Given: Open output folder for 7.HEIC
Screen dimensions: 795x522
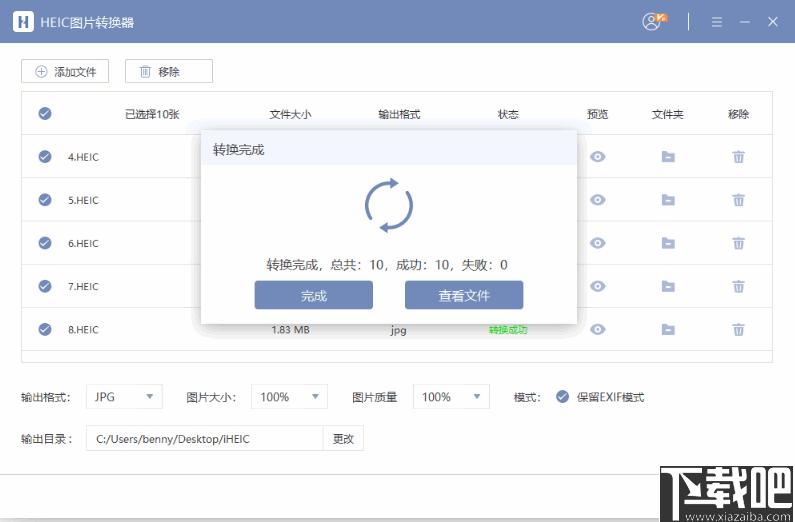Looking at the screenshot, I should [668, 286].
